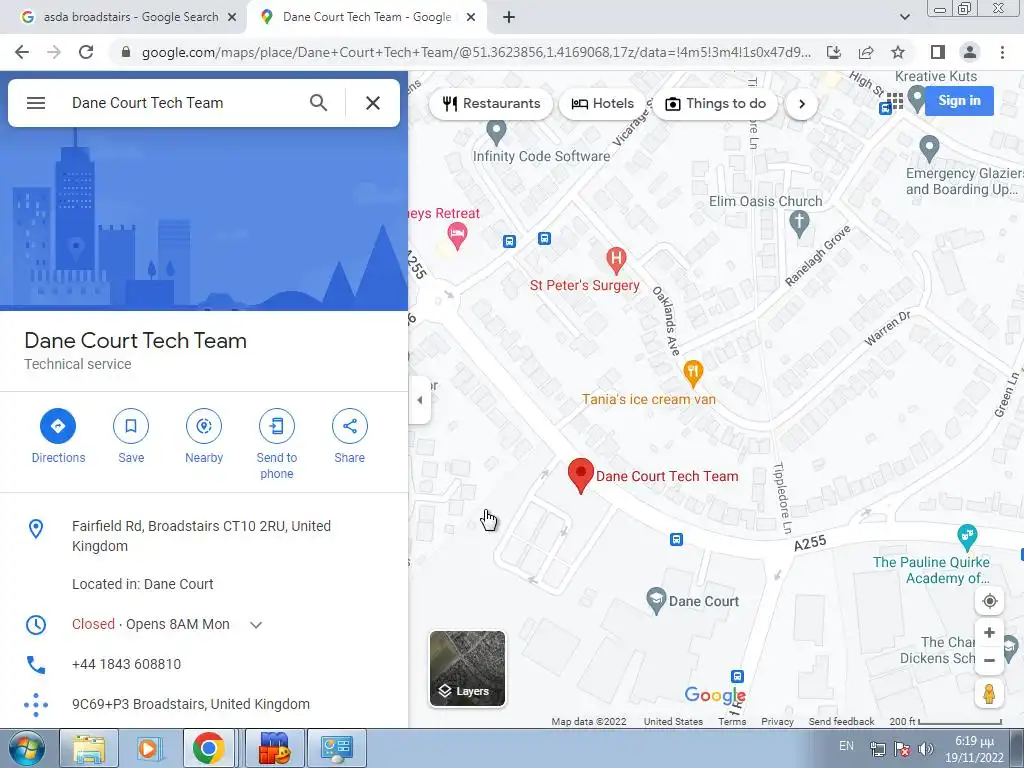Open the tab search dropdown
The width and height of the screenshot is (1024, 768).
[x=904, y=17]
